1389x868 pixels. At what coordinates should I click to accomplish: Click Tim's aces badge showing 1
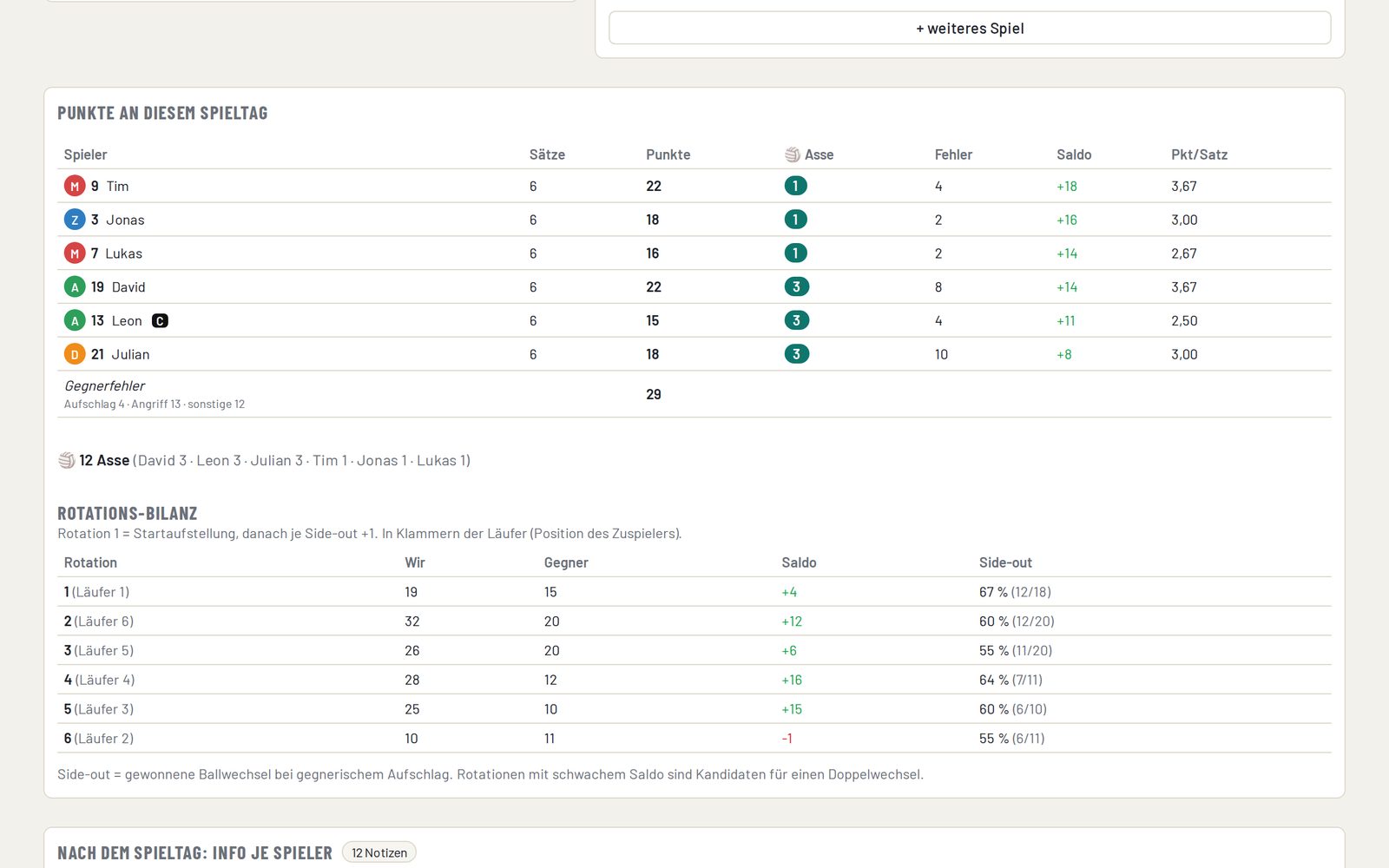(795, 186)
